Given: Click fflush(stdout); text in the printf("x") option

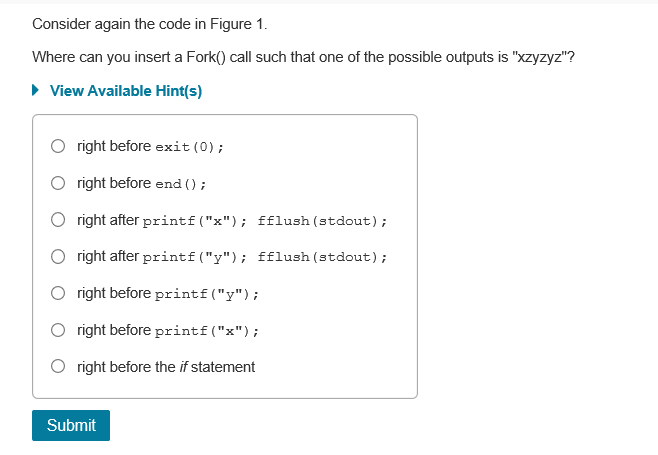Looking at the screenshot, I should pos(322,221).
